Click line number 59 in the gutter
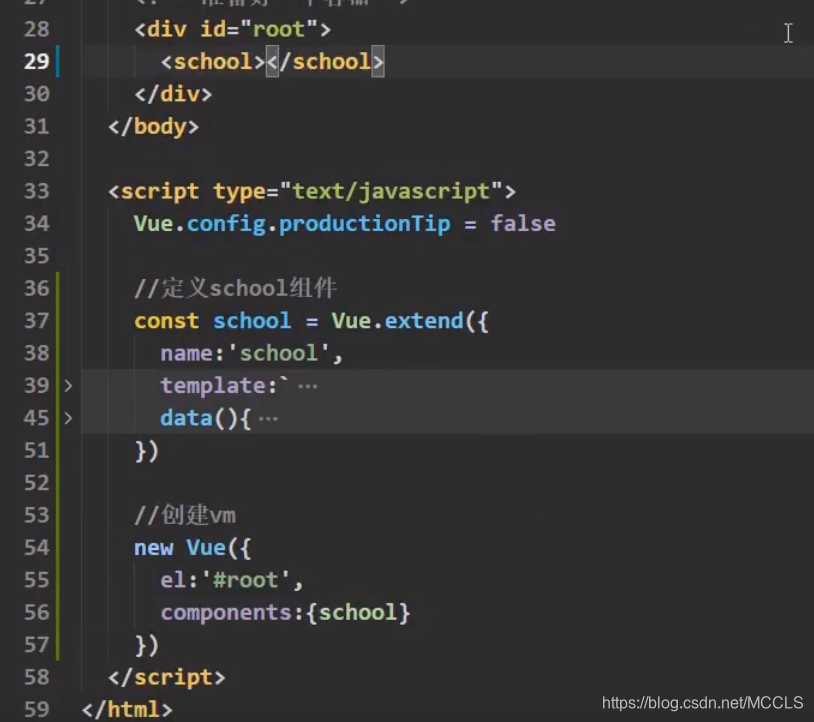This screenshot has width=814, height=722. (36, 709)
